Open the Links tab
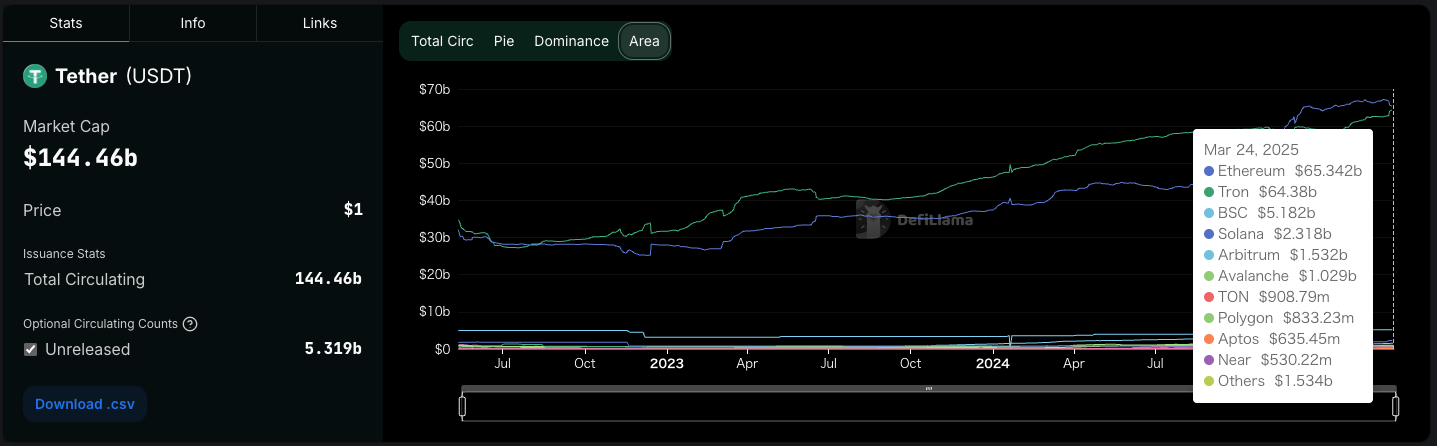 [320, 23]
